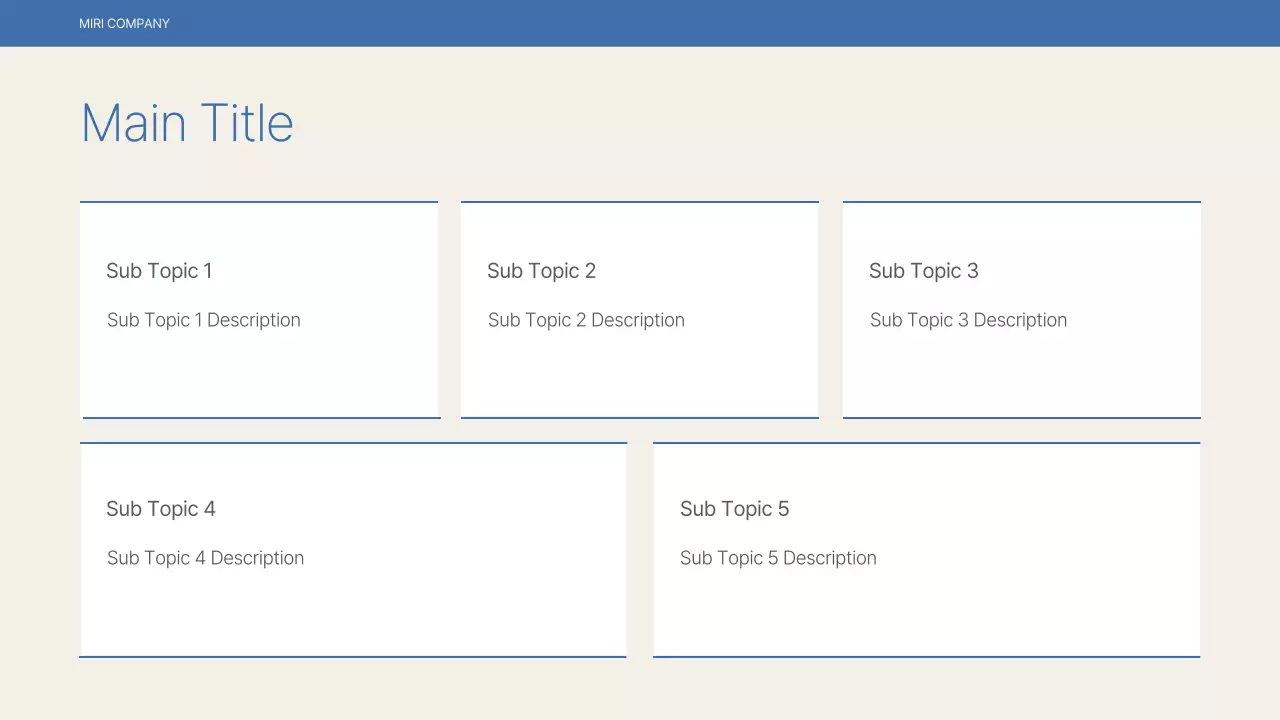Screen dimensions: 1280x720
Task: Click the MIRI COMPANY header text
Action: pyautogui.click(x=124, y=23)
